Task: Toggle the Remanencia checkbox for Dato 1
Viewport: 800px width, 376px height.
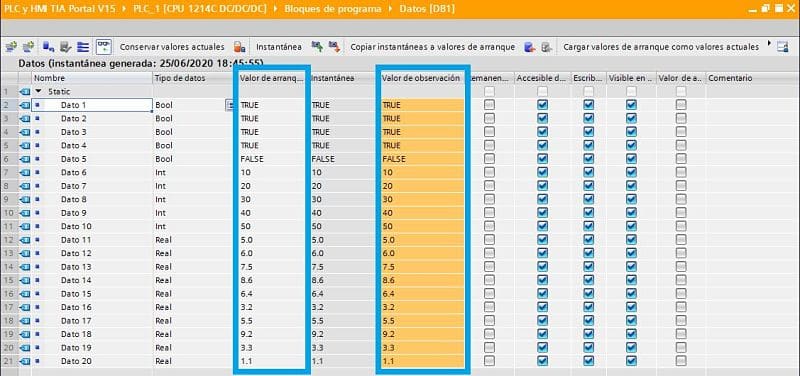Action: pos(489,105)
